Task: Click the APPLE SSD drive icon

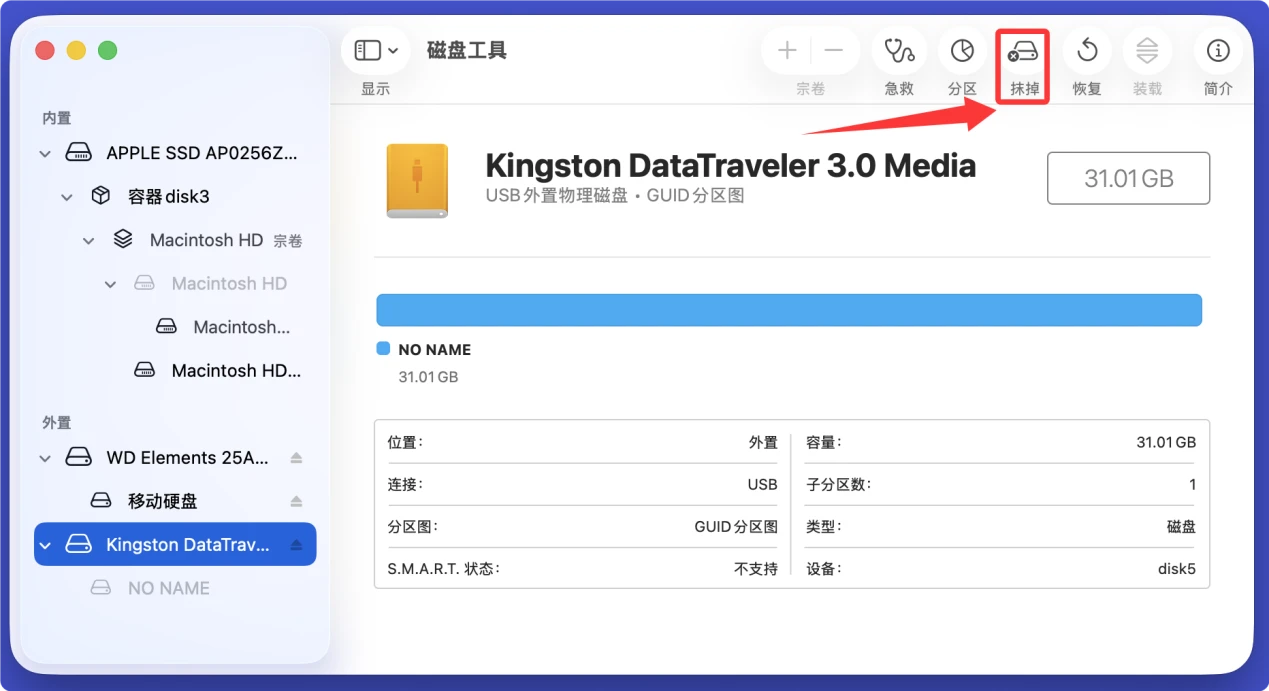Action: click(78, 153)
